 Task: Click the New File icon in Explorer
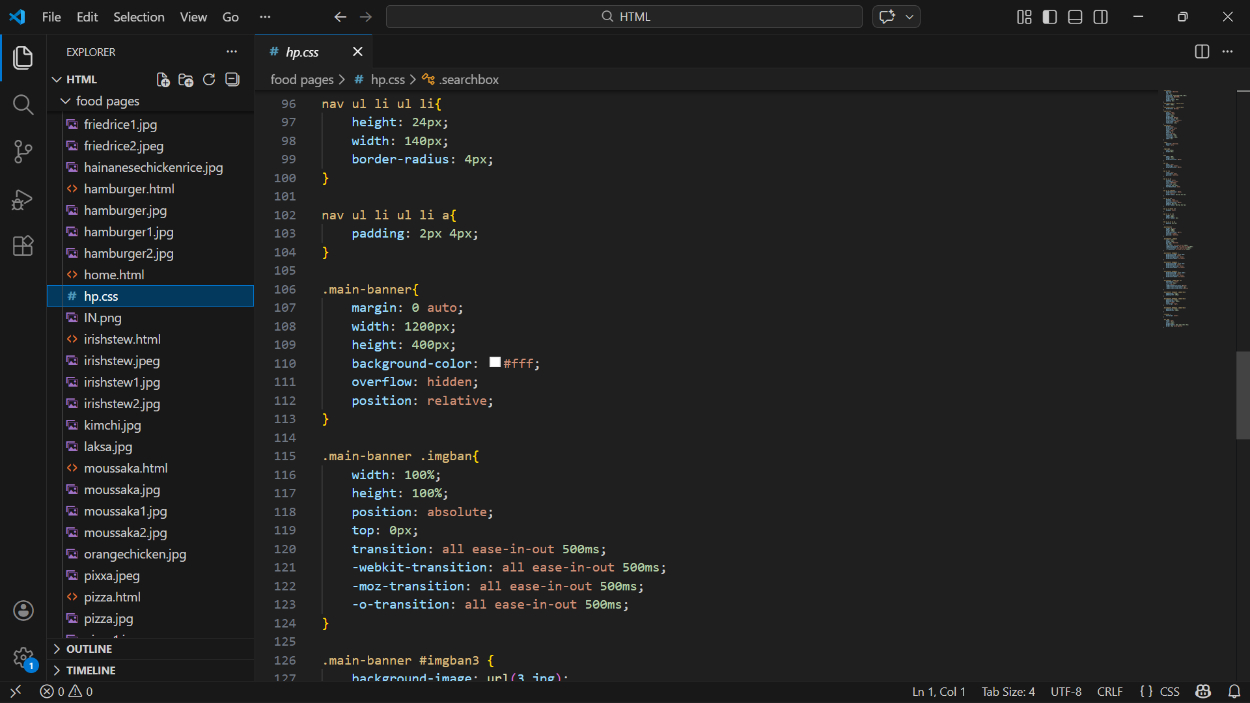[163, 80]
